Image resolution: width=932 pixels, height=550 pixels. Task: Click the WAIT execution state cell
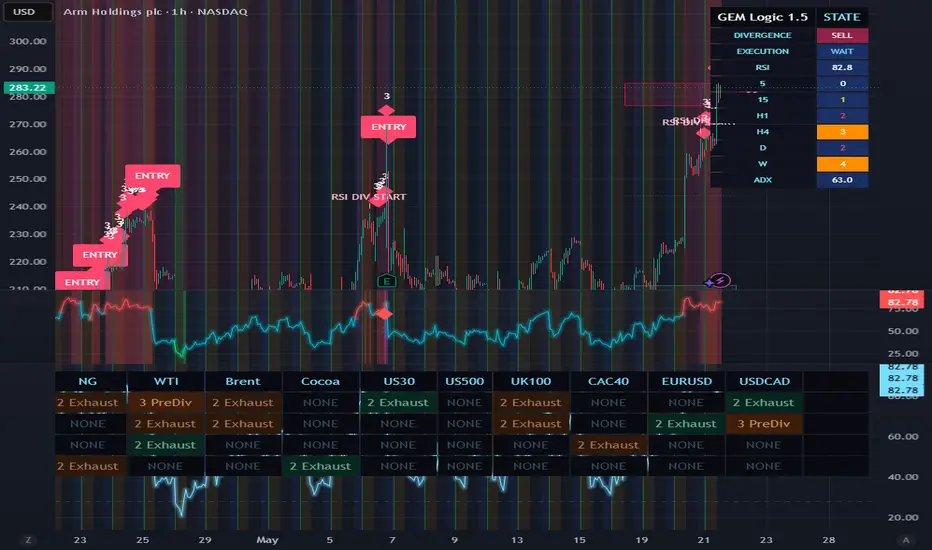pos(842,51)
